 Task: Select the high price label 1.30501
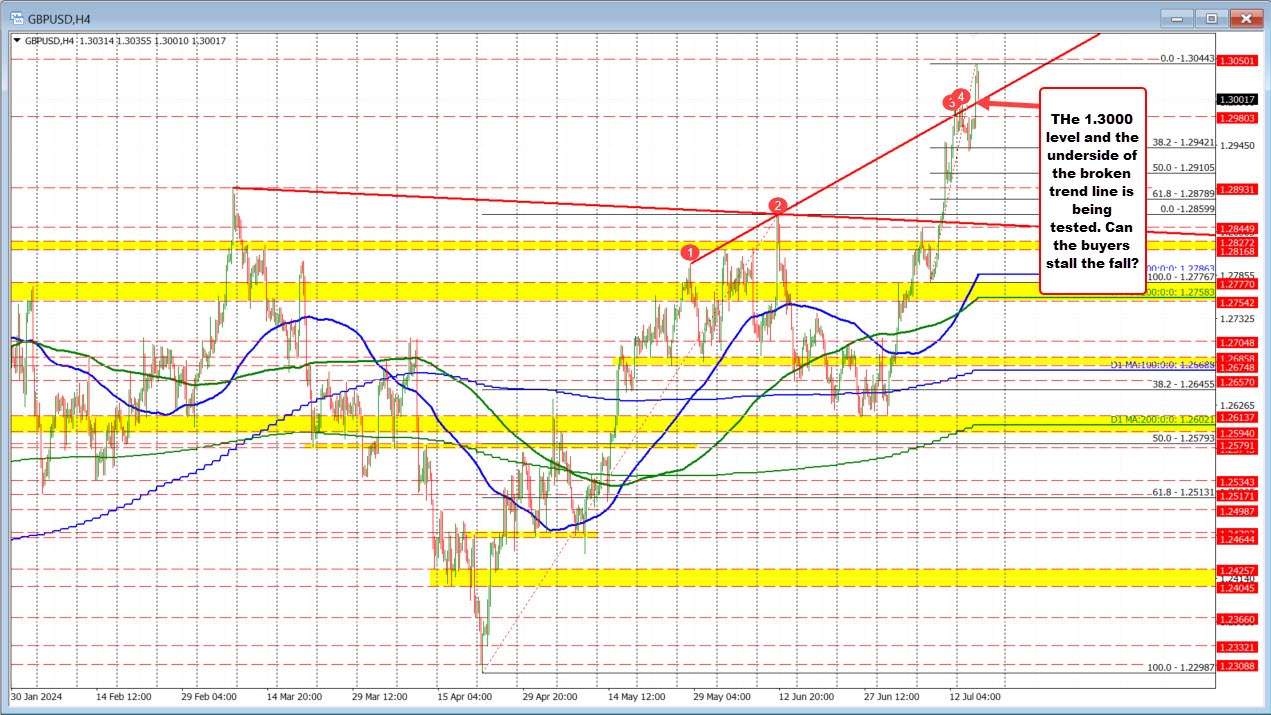coord(1237,60)
